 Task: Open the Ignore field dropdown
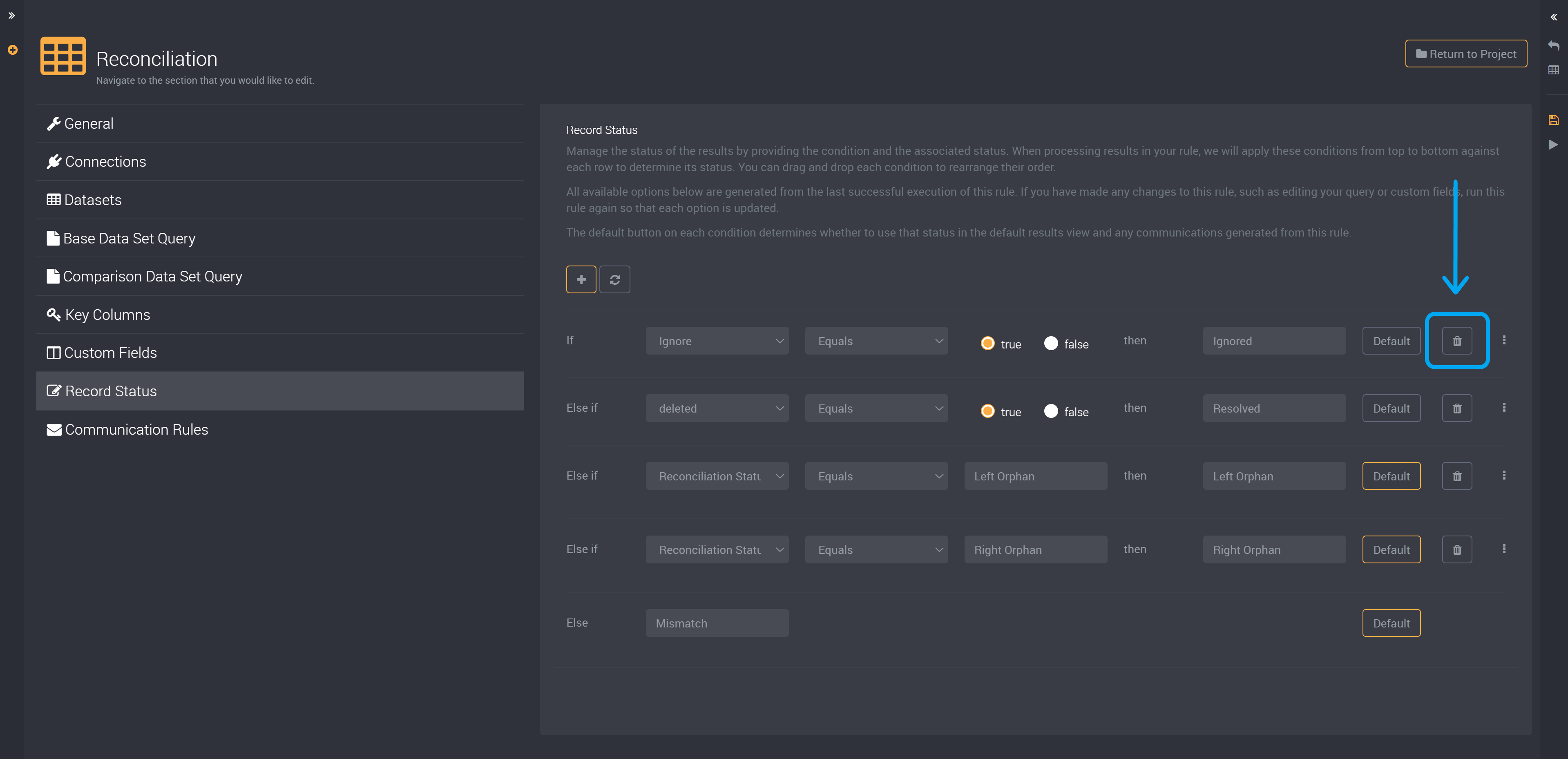coord(717,341)
